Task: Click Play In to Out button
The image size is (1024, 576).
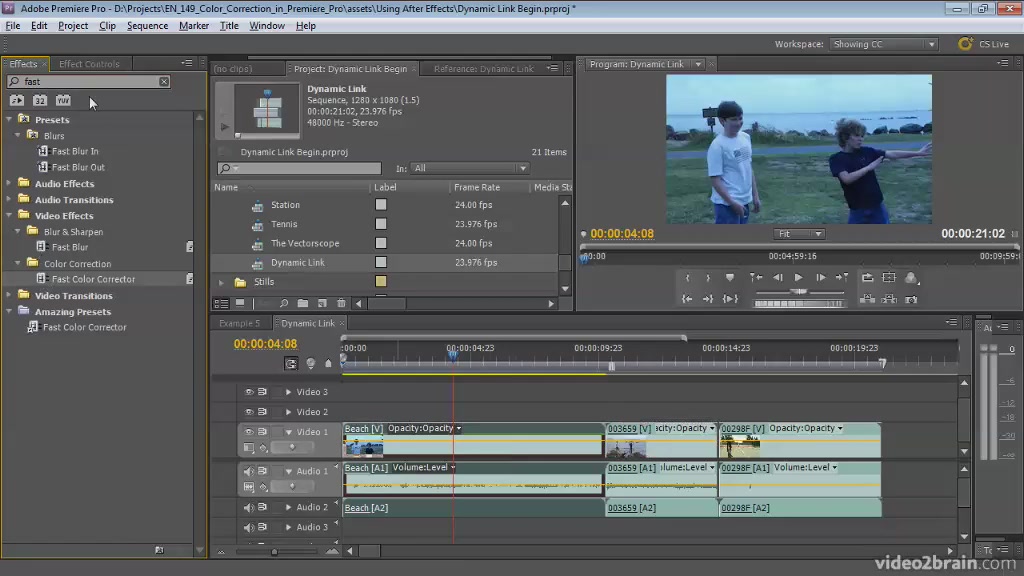Action: click(730, 298)
